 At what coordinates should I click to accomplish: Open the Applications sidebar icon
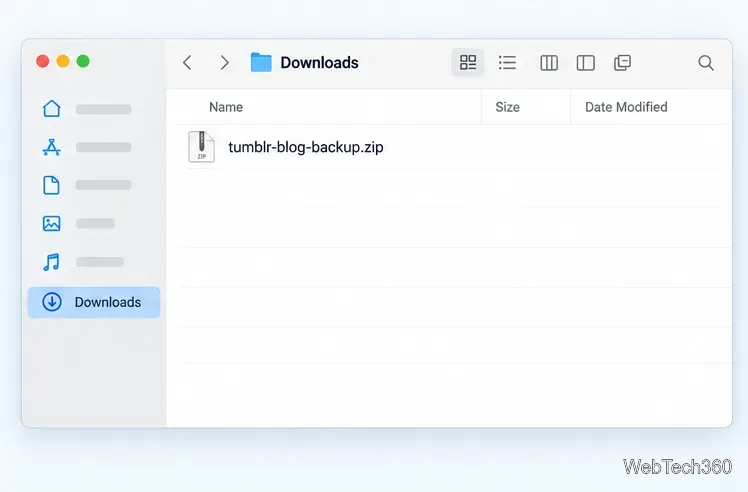pos(52,147)
